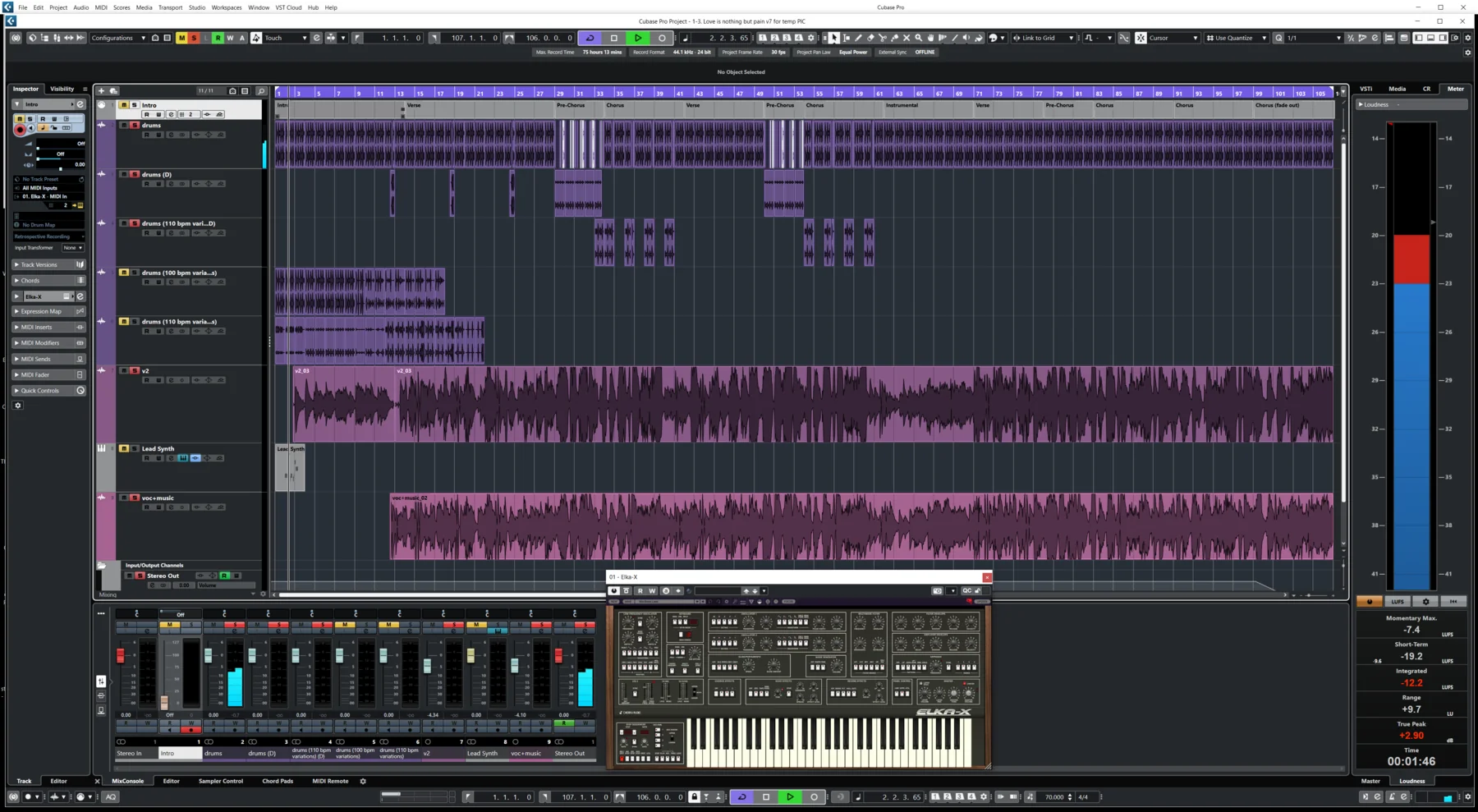Open the Touch automation mode dropdown
Image resolution: width=1478 pixels, height=812 pixels.
click(x=285, y=38)
